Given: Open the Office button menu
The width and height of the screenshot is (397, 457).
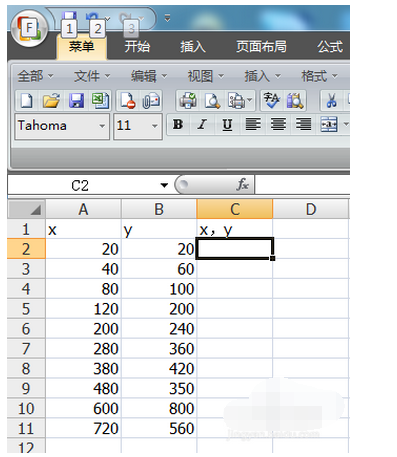Looking at the screenshot, I should [x=29, y=29].
